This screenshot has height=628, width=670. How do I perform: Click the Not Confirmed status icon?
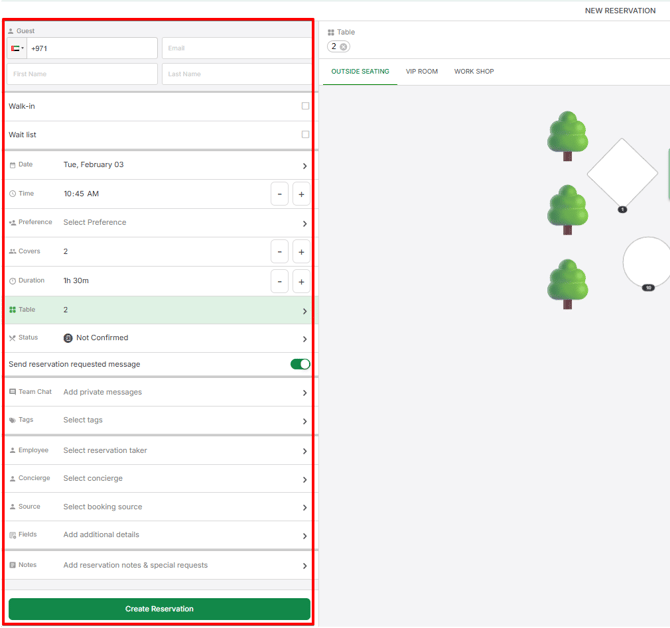(x=68, y=338)
